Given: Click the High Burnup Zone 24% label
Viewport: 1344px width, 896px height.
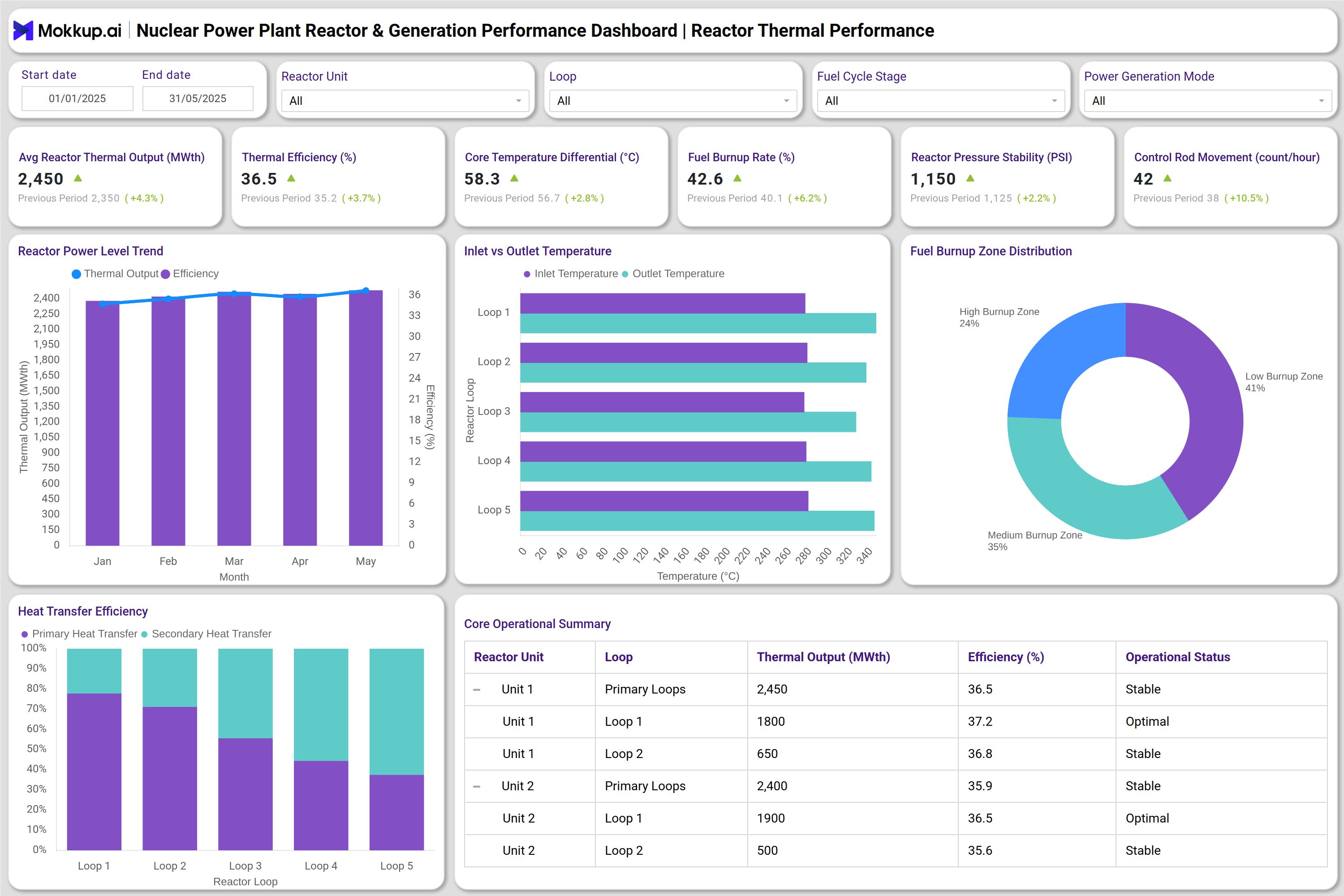Looking at the screenshot, I should [999, 318].
